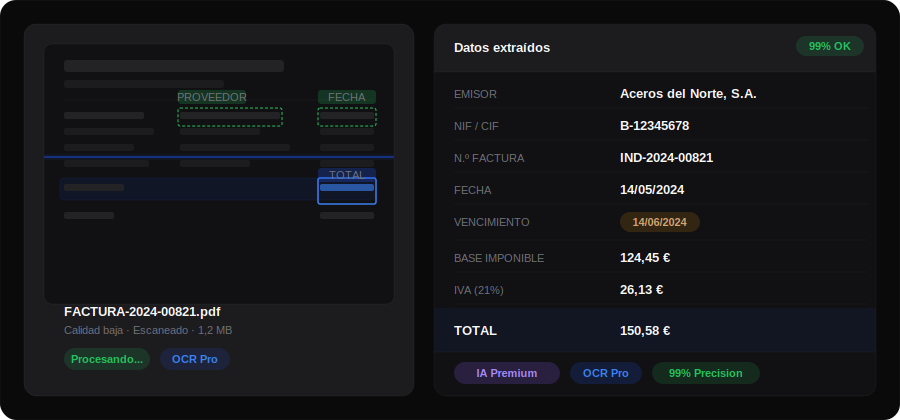Select the blue total amount detection box
The height and width of the screenshot is (420, 900).
tap(347, 191)
